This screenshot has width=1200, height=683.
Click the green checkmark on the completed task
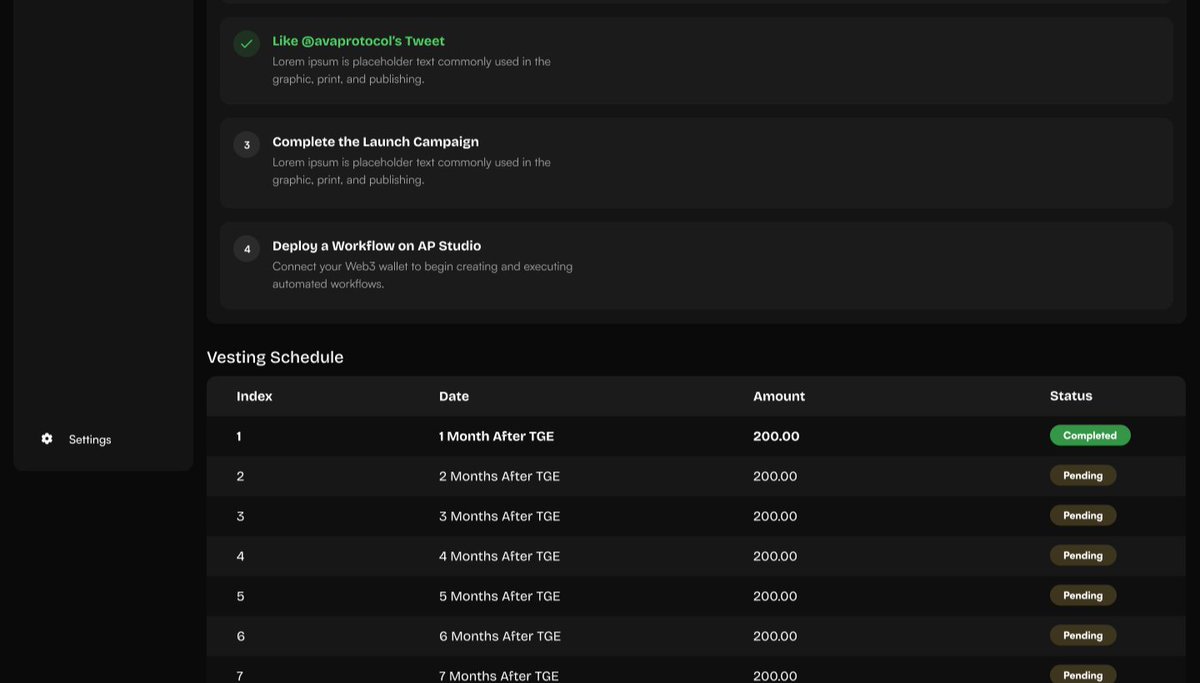click(246, 44)
